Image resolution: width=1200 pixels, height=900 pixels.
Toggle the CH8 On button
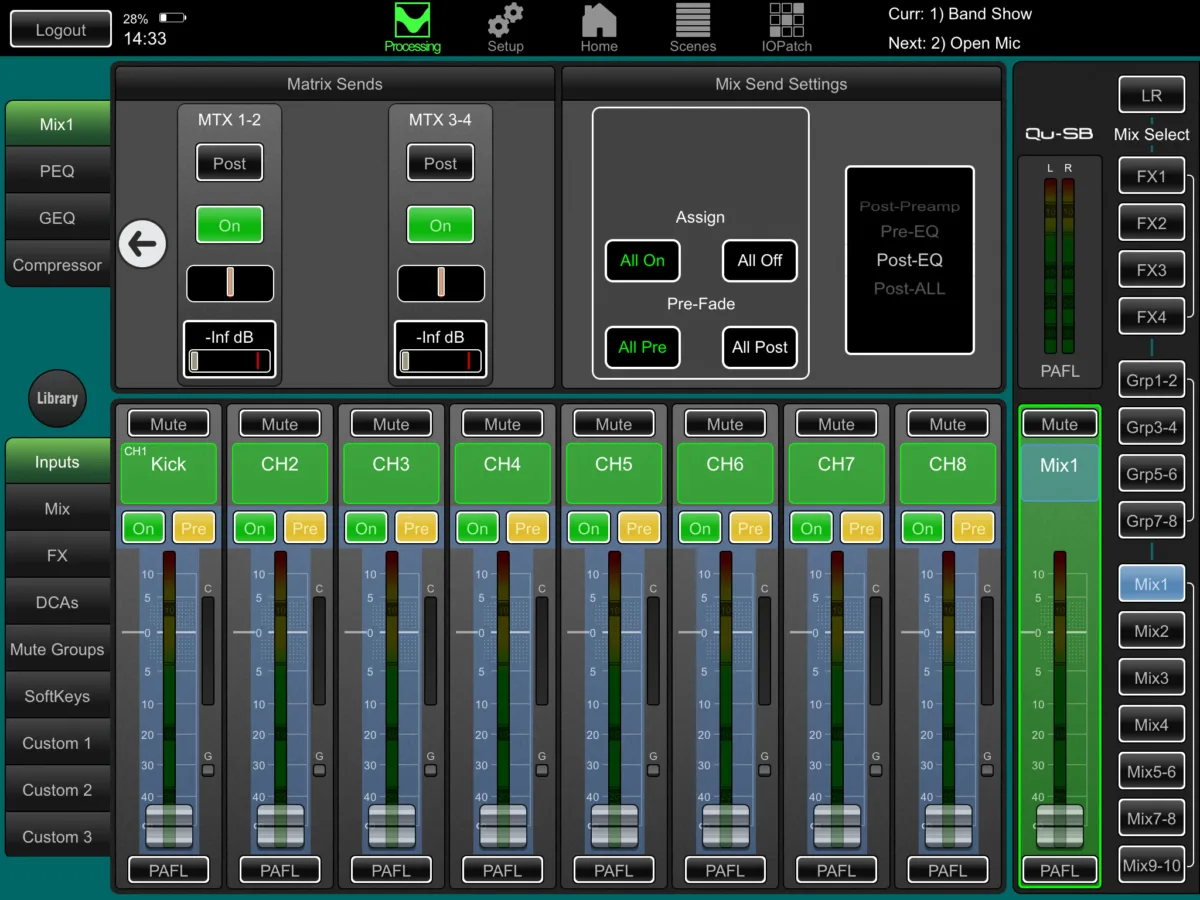pyautogui.click(x=923, y=528)
